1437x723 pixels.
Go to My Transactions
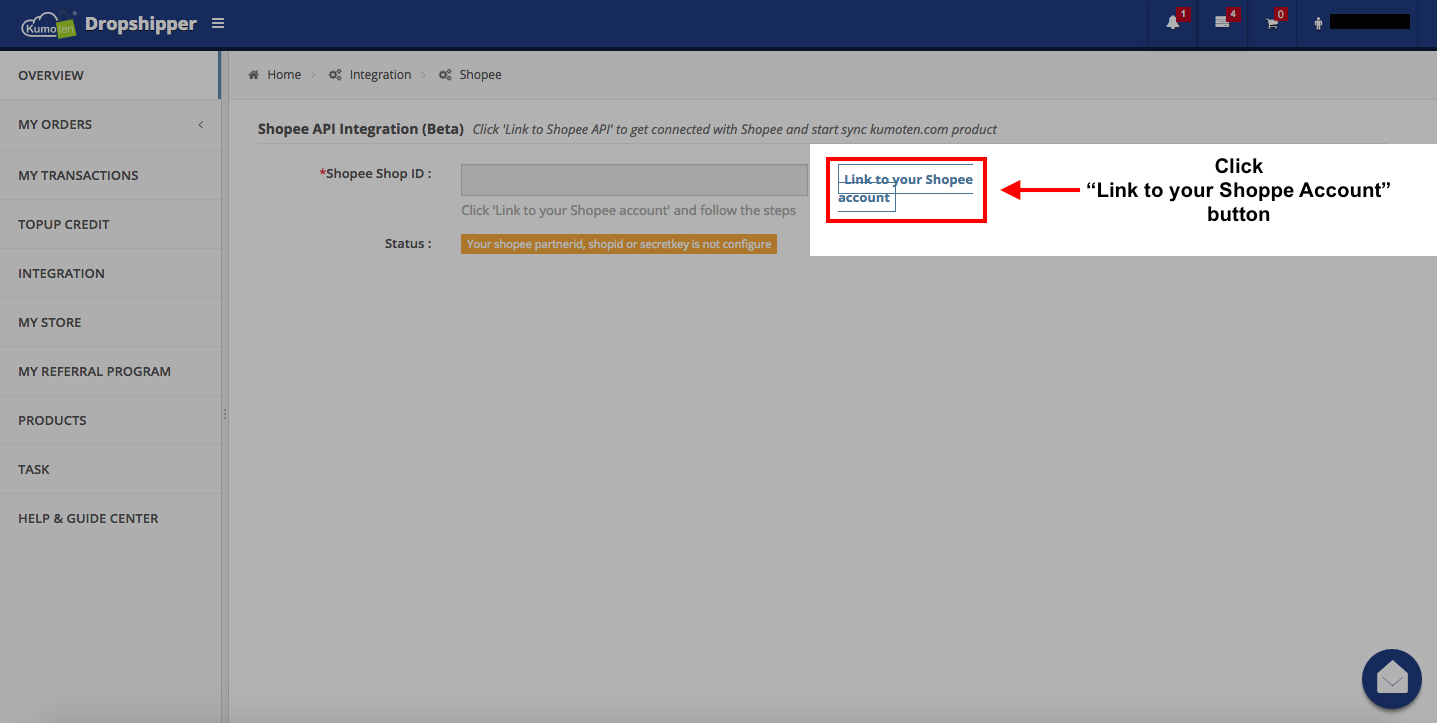[x=110, y=175]
